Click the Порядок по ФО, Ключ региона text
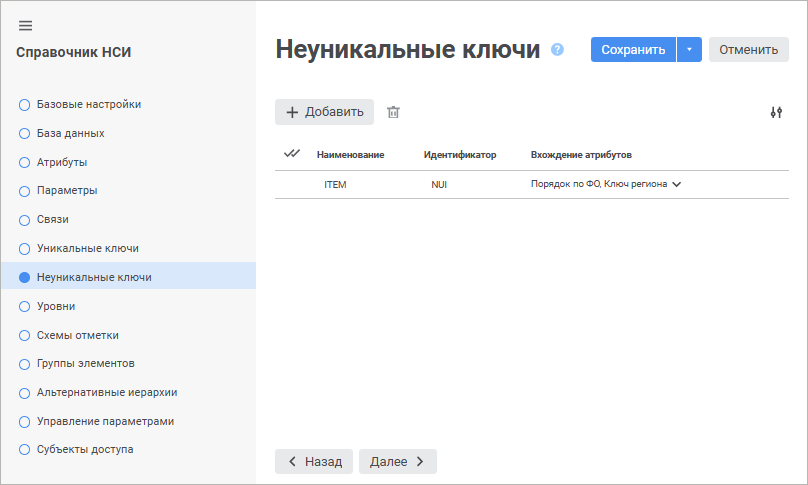 point(599,184)
